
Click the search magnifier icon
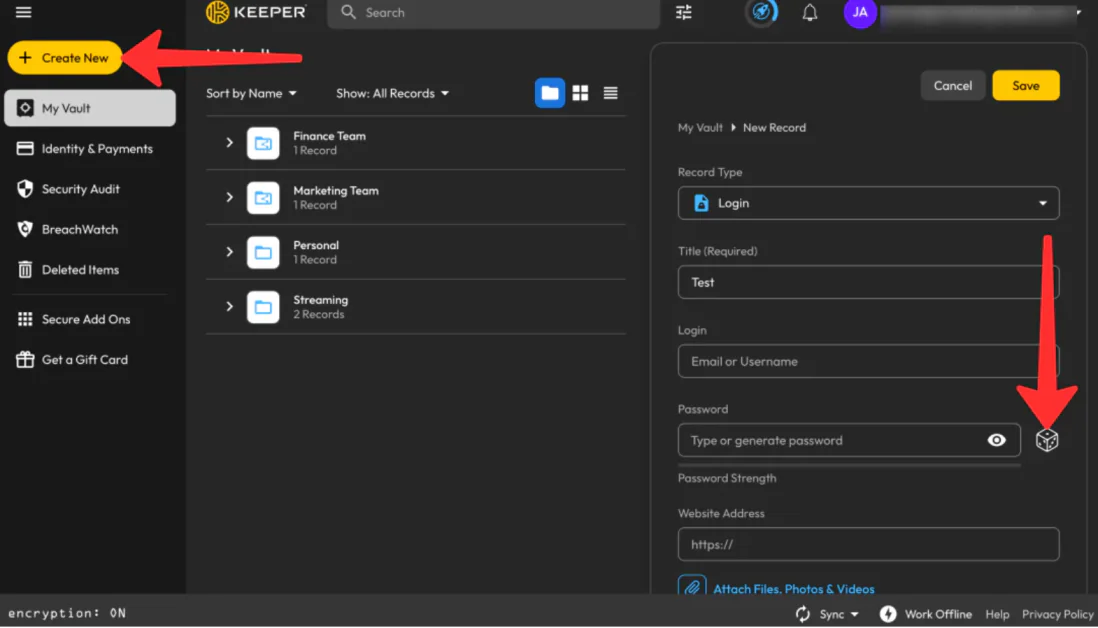pos(348,12)
